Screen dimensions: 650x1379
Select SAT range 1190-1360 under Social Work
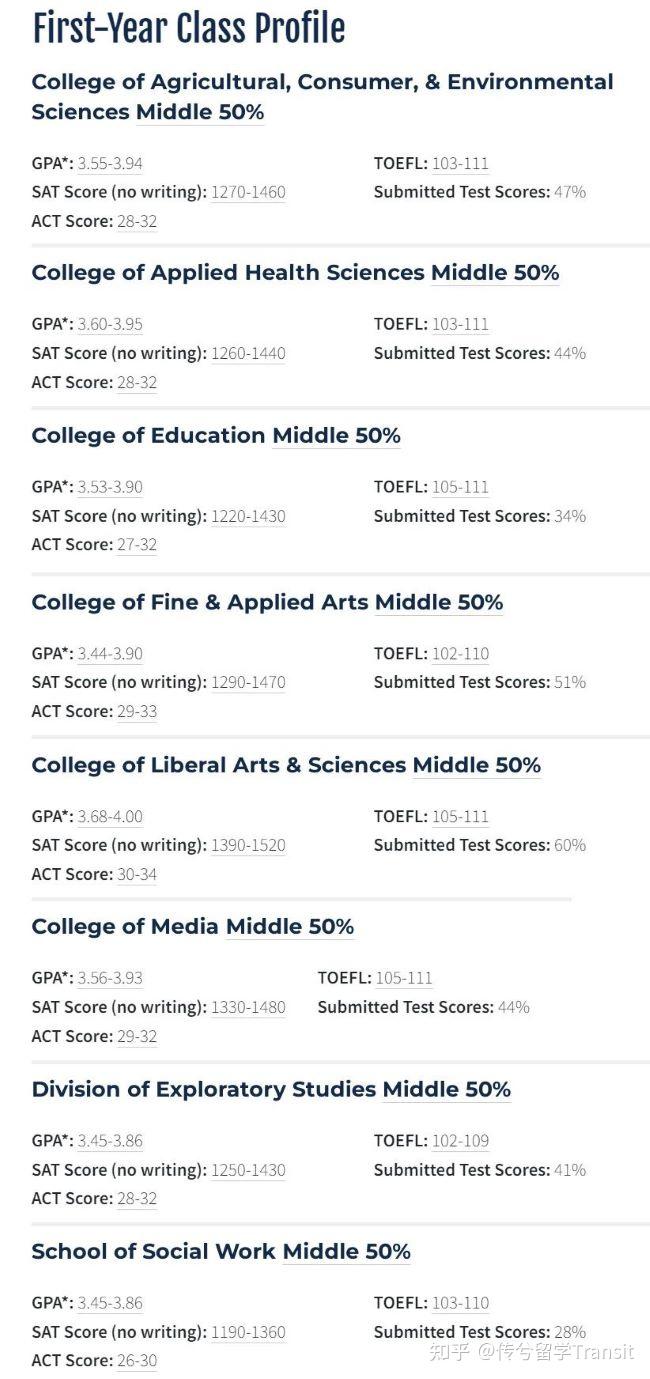click(x=248, y=1332)
